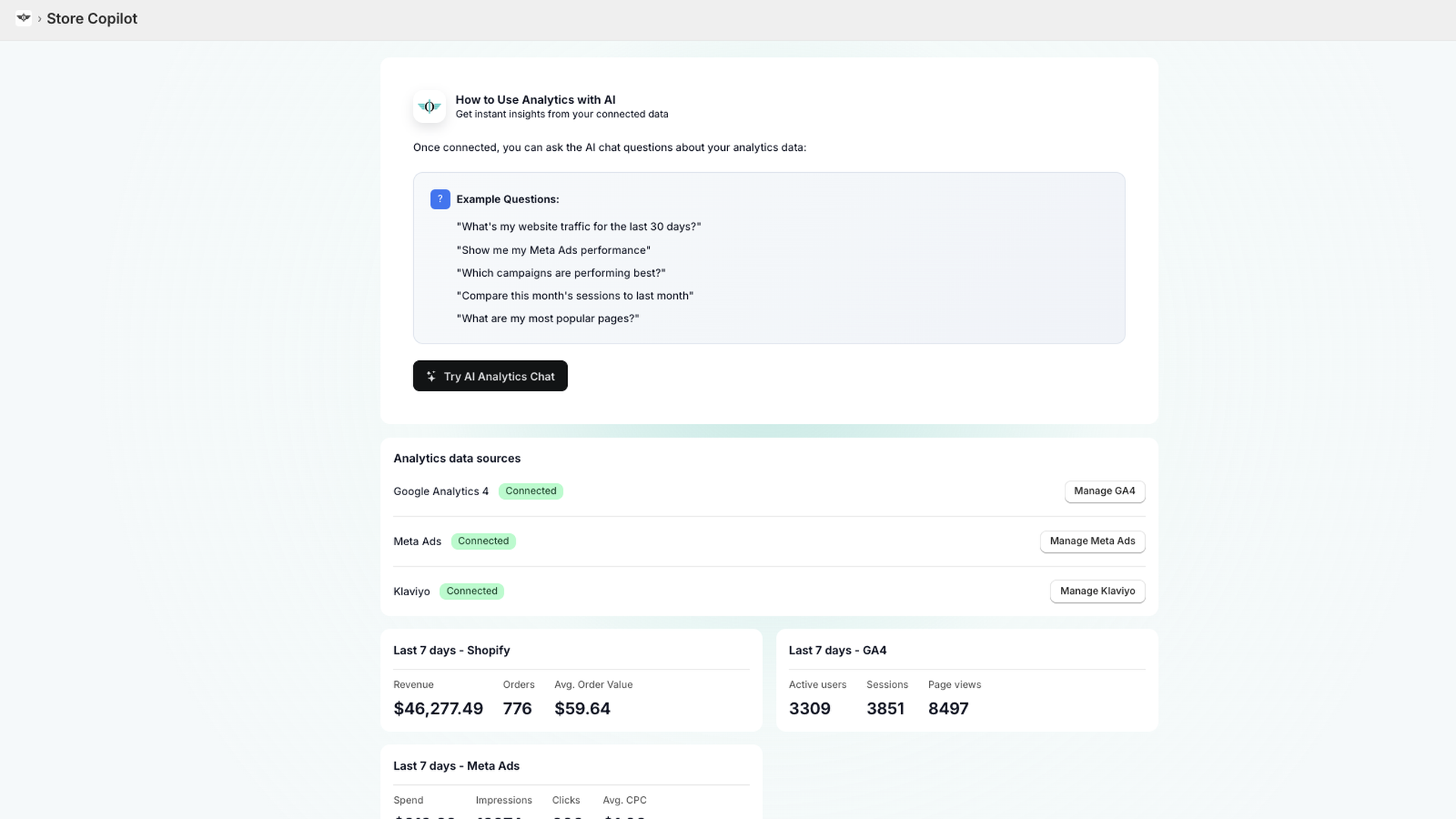
Task: Click Google Analytics 4 Connected badge
Action: click(x=530, y=491)
